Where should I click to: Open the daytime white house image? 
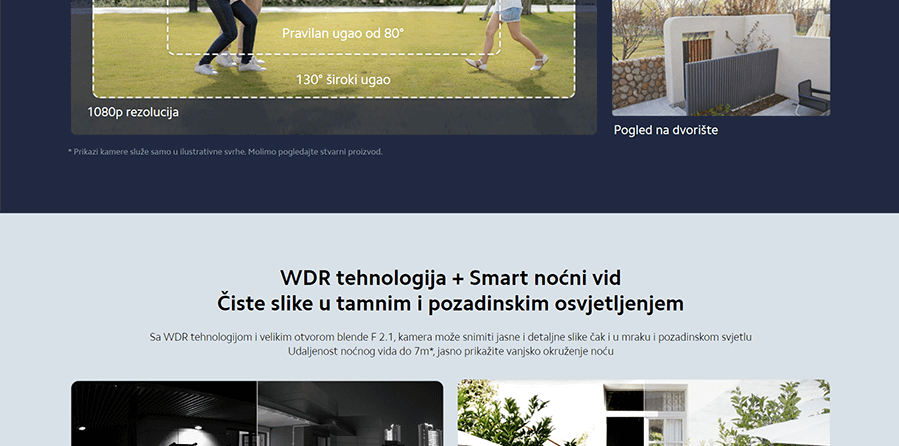tap(643, 415)
